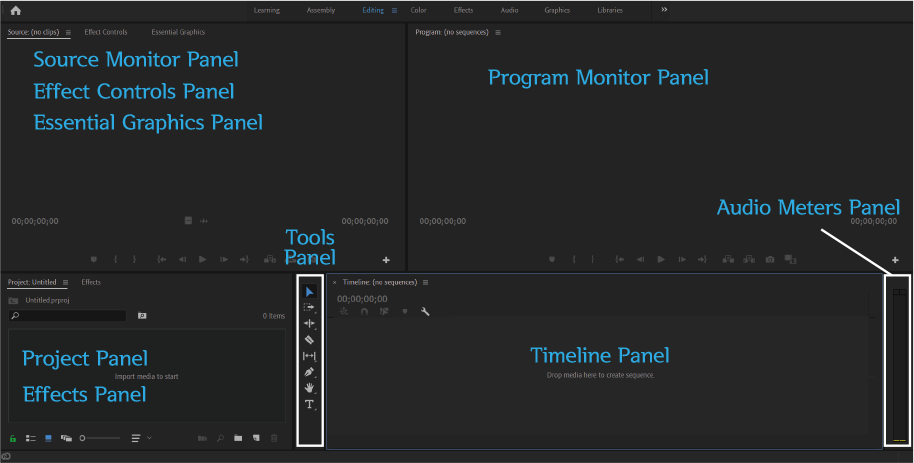914x463 pixels.
Task: Choose the Track Select Forward tool
Action: [309, 307]
